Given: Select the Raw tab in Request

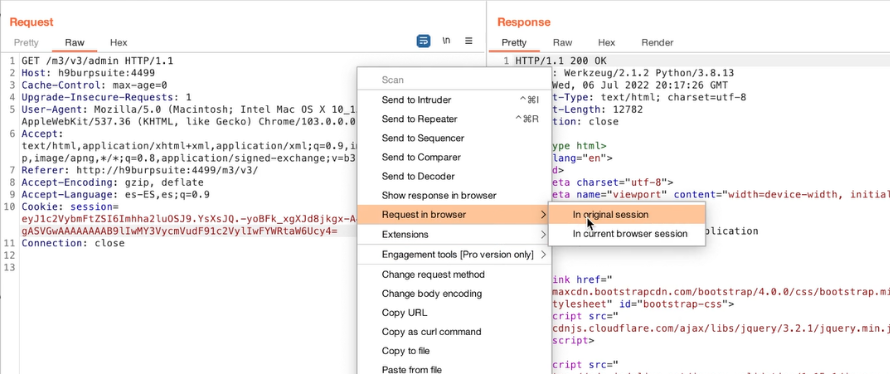Looking at the screenshot, I should click(74, 43).
